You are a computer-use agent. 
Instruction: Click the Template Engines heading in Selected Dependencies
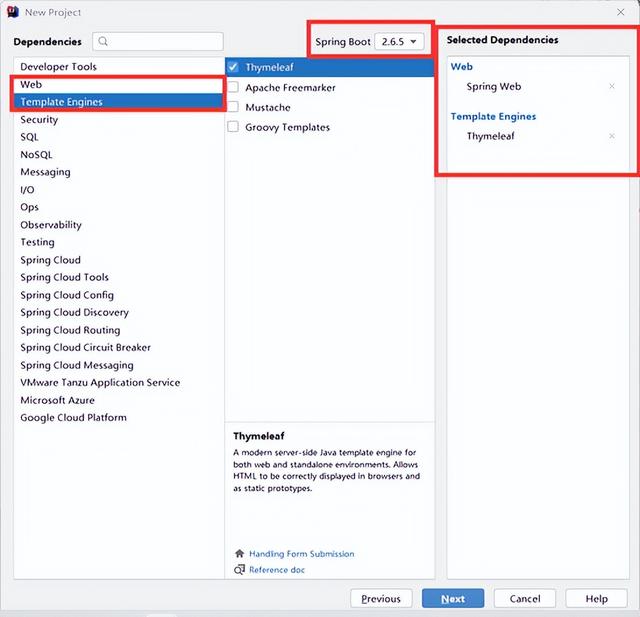pos(493,117)
